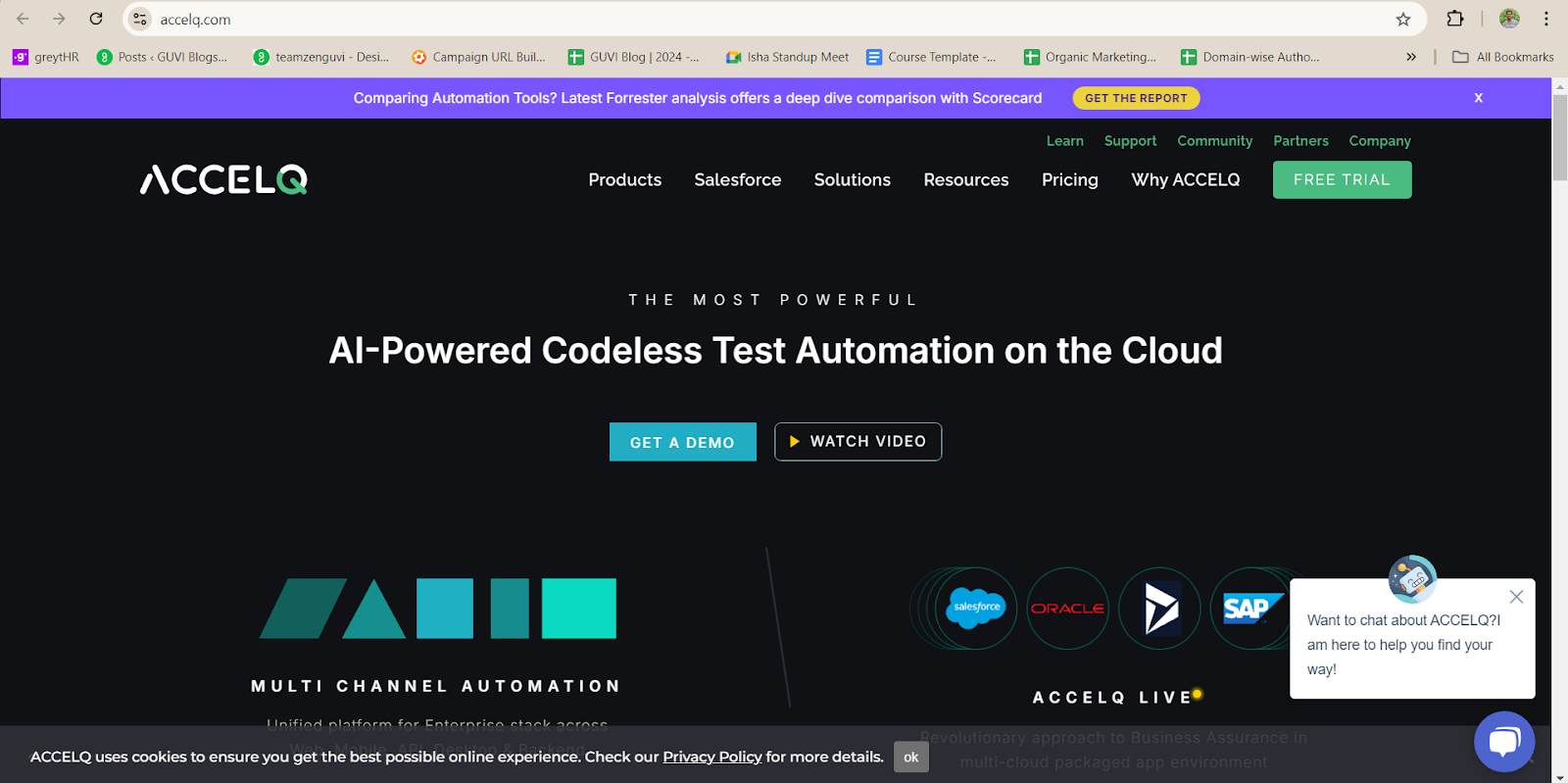1568x783 pixels.
Task: Open Campaign URL Builder bookmark
Action: coord(478,57)
